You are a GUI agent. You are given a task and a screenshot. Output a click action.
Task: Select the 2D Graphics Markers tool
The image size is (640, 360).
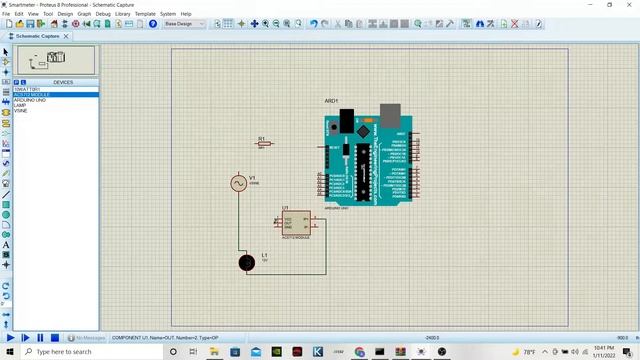[x=6, y=265]
